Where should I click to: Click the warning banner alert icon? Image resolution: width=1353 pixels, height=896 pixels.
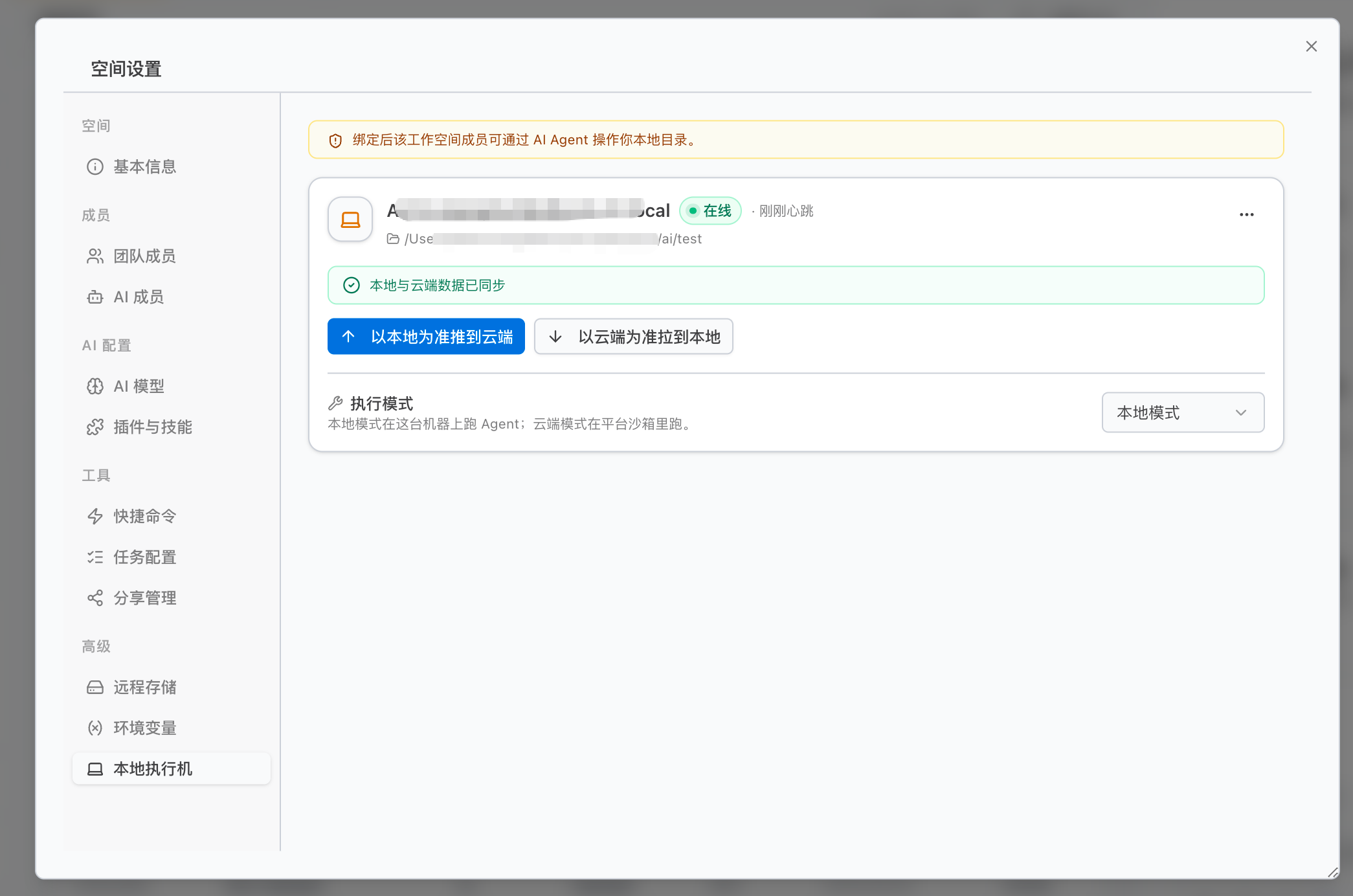point(334,140)
